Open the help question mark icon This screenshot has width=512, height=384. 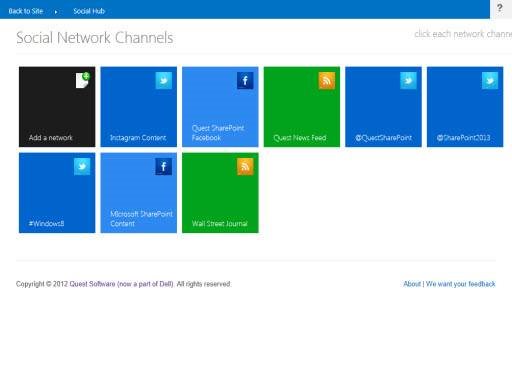499,8
